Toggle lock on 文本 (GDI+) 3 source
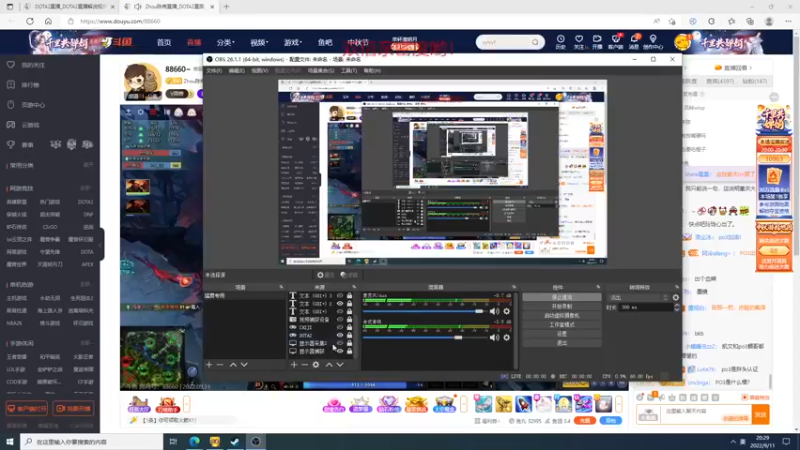 [349, 295]
